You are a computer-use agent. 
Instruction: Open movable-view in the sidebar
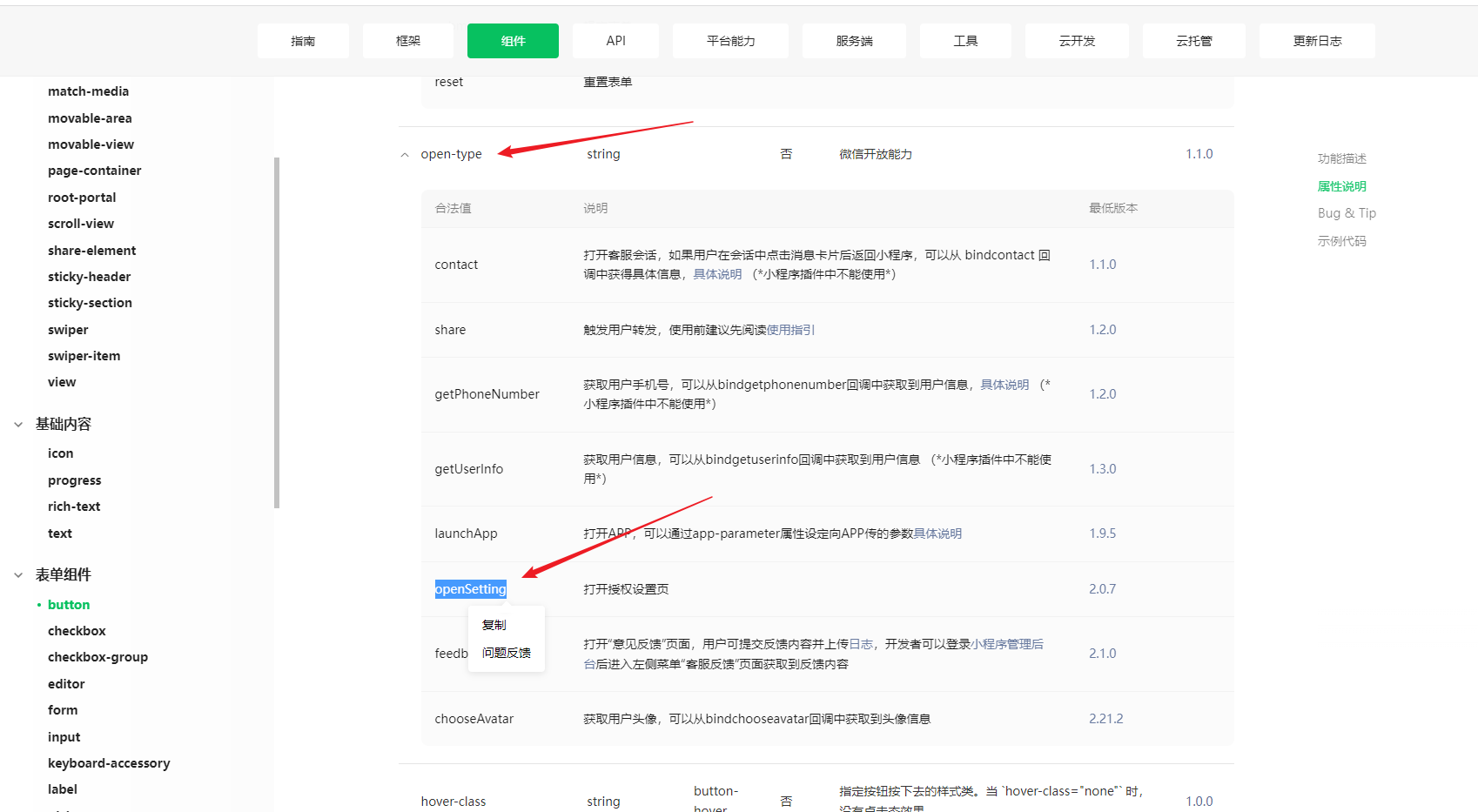click(x=91, y=144)
